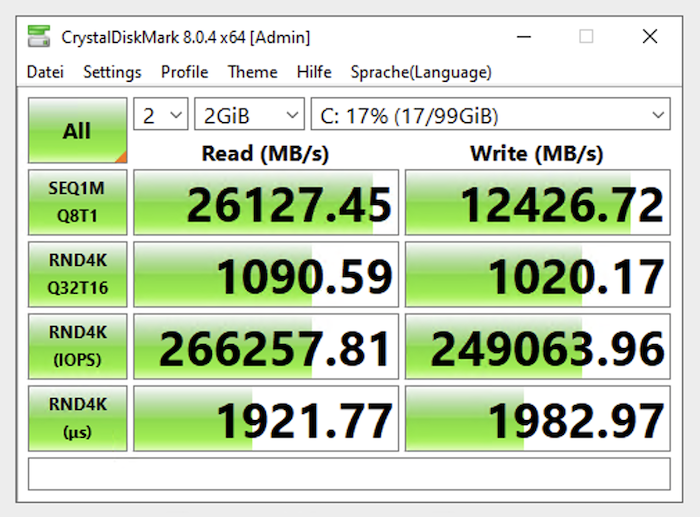Select the RND4K read result 1090.59
Image resolution: width=700 pixels, height=517 pixels.
click(x=266, y=274)
